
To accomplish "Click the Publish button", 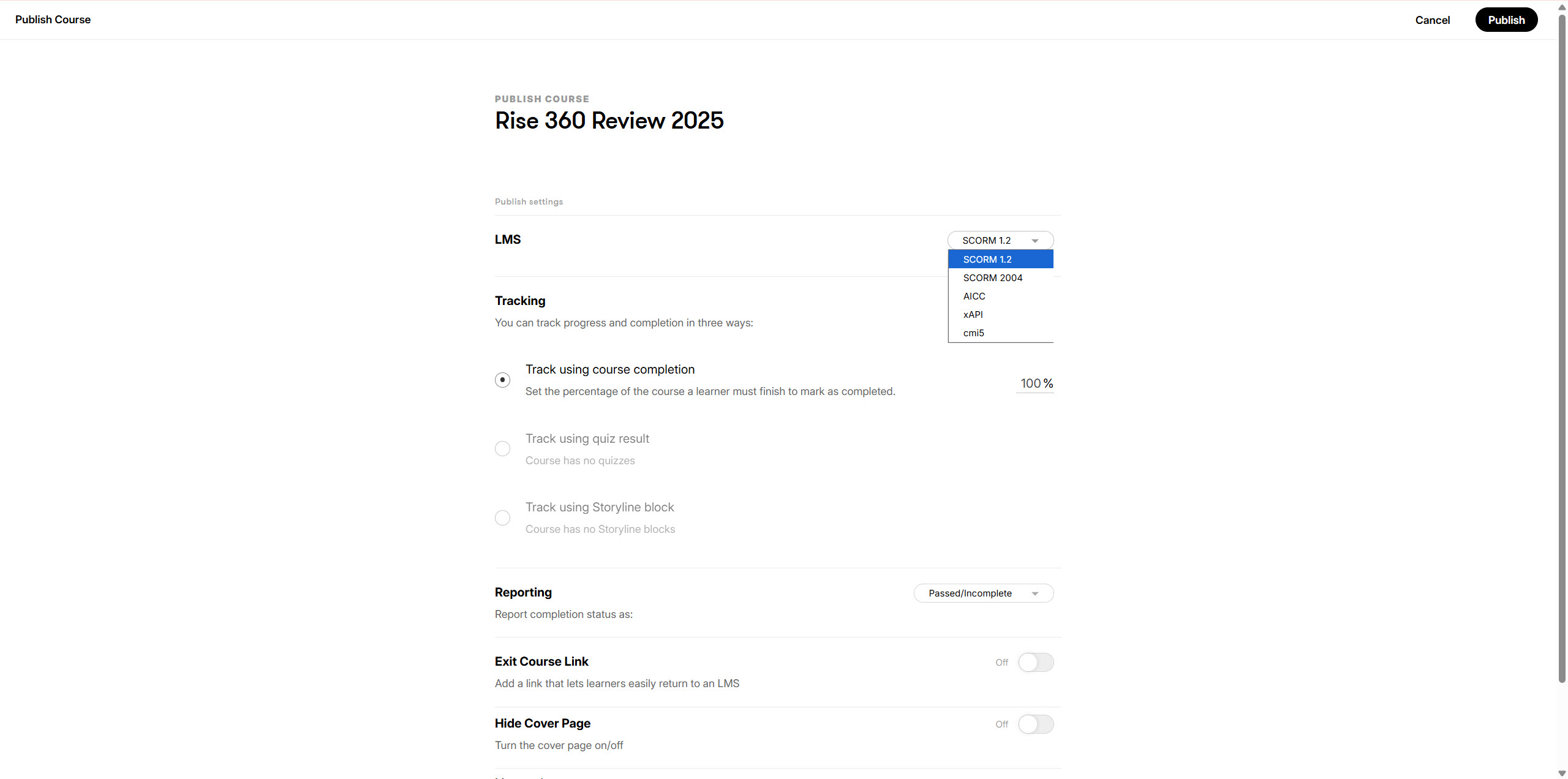I will pos(1506,20).
